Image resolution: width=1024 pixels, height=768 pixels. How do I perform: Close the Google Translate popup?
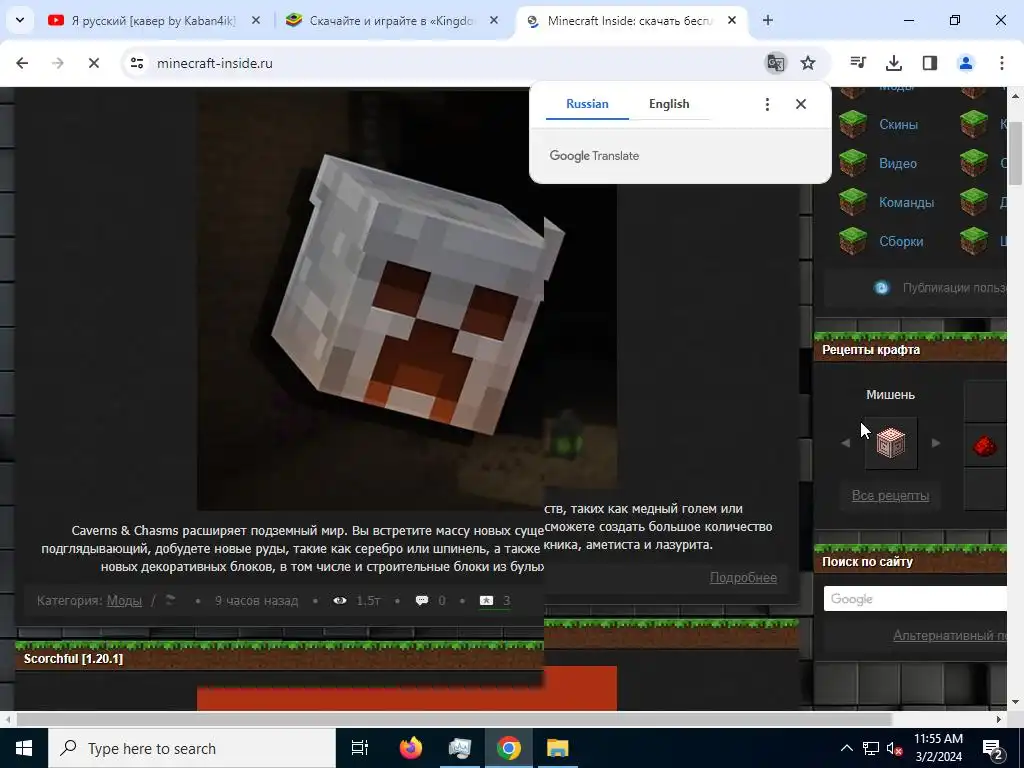point(801,104)
